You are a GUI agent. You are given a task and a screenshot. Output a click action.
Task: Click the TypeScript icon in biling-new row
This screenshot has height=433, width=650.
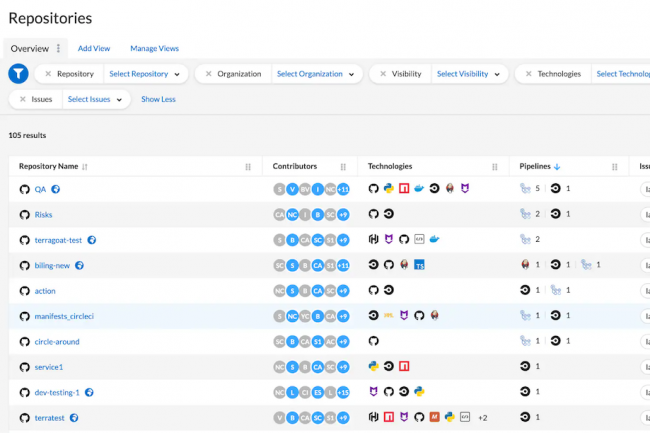point(420,265)
